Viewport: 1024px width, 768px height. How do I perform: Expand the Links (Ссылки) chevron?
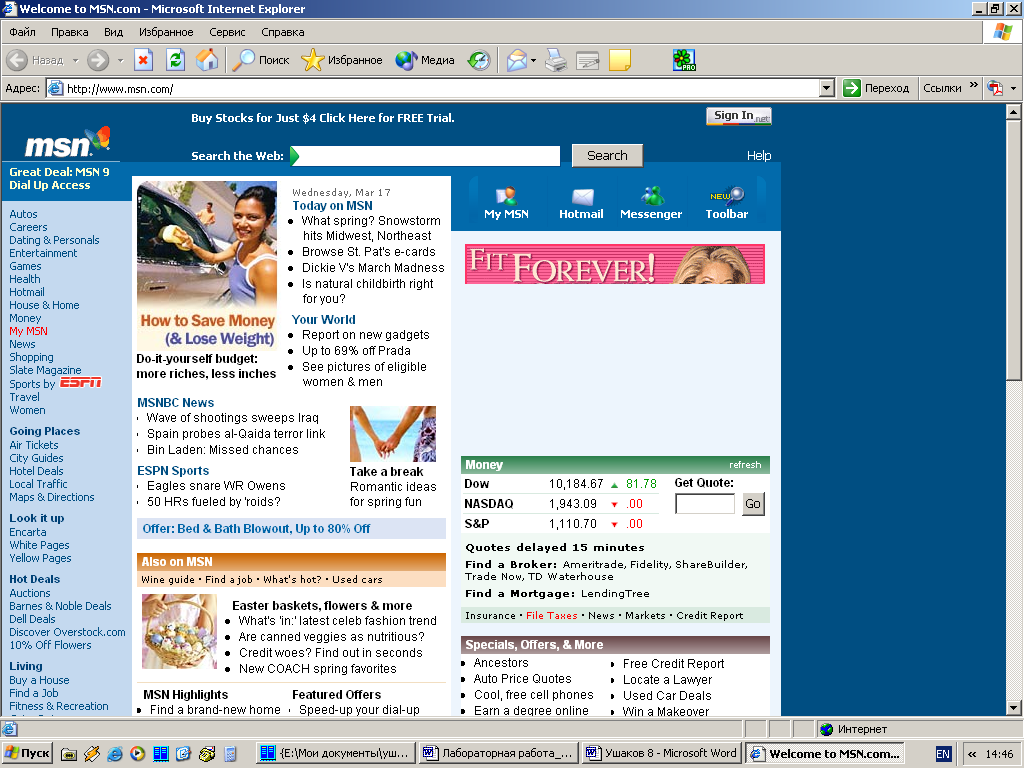[x=974, y=85]
